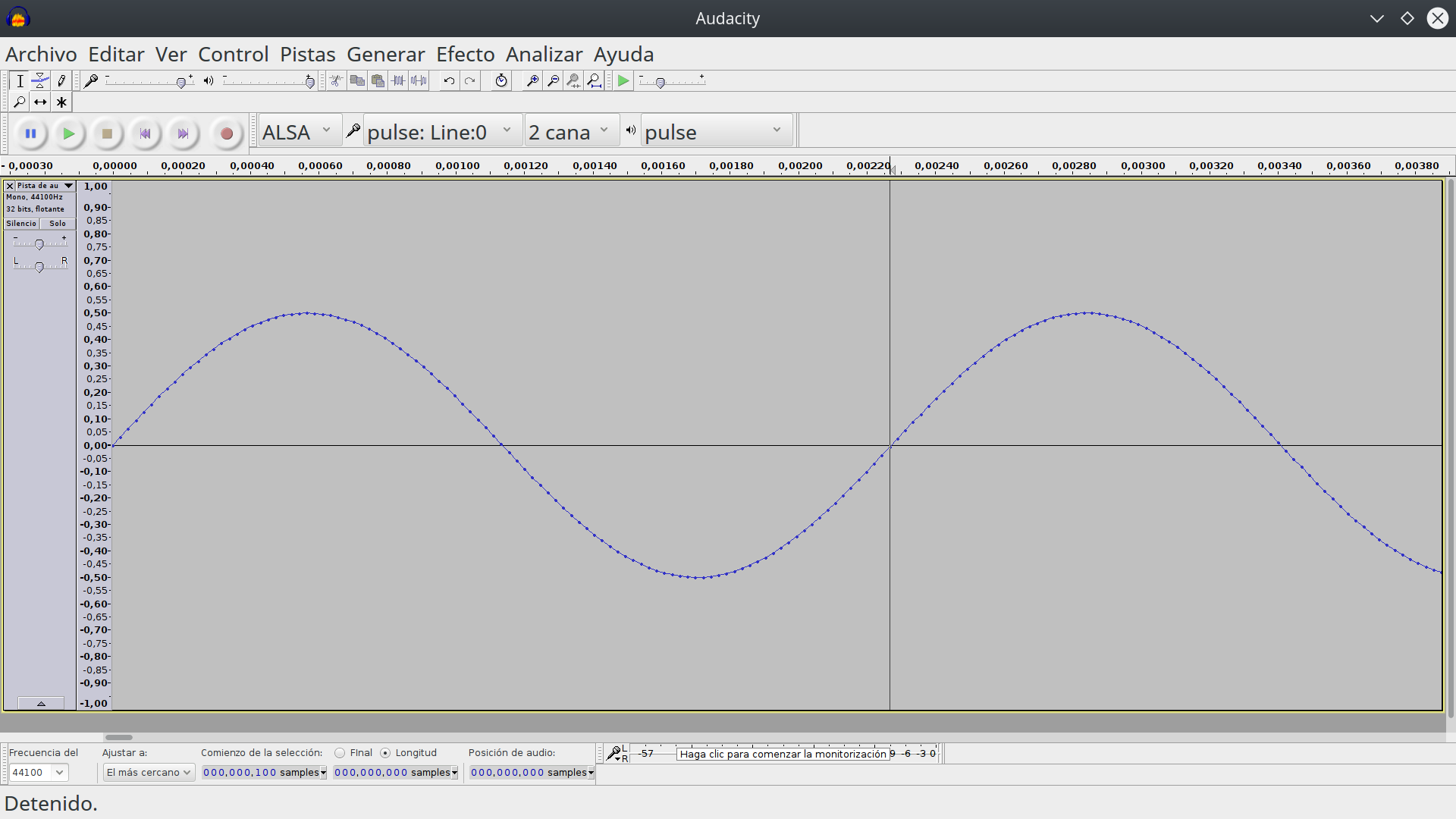Collapse the track with bottom arrow
Screen dimensions: 1456x819
tap(41, 704)
